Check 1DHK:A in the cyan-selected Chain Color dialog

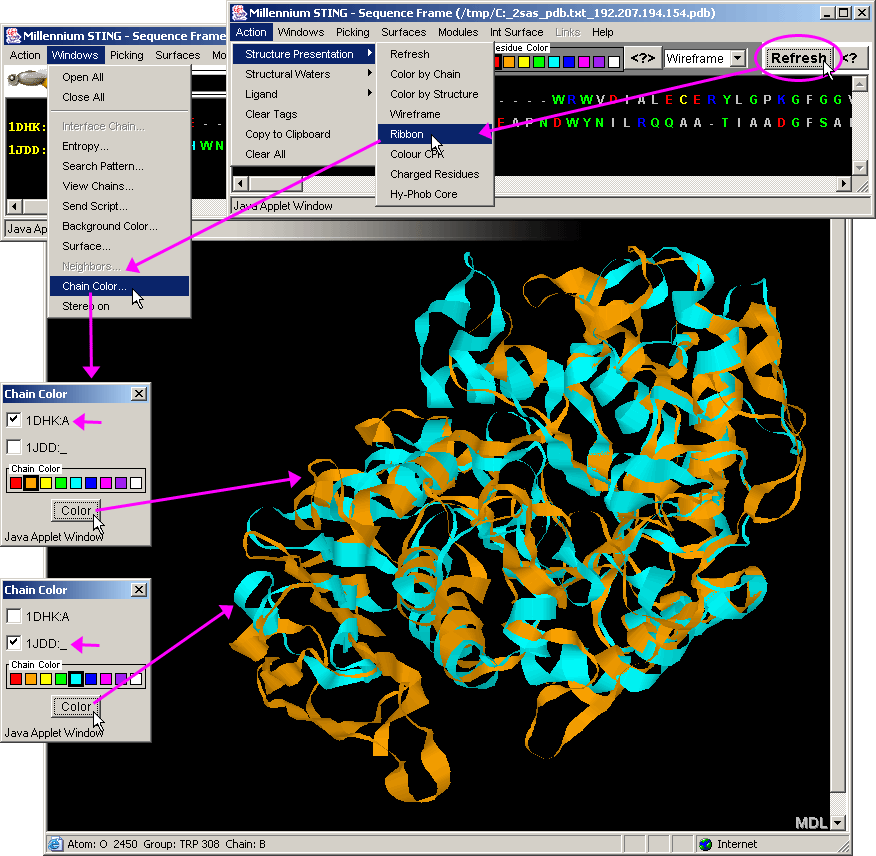[x=14, y=616]
